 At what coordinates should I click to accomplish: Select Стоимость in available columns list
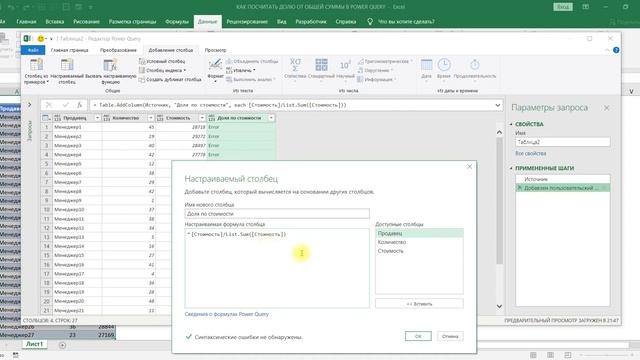(419, 251)
